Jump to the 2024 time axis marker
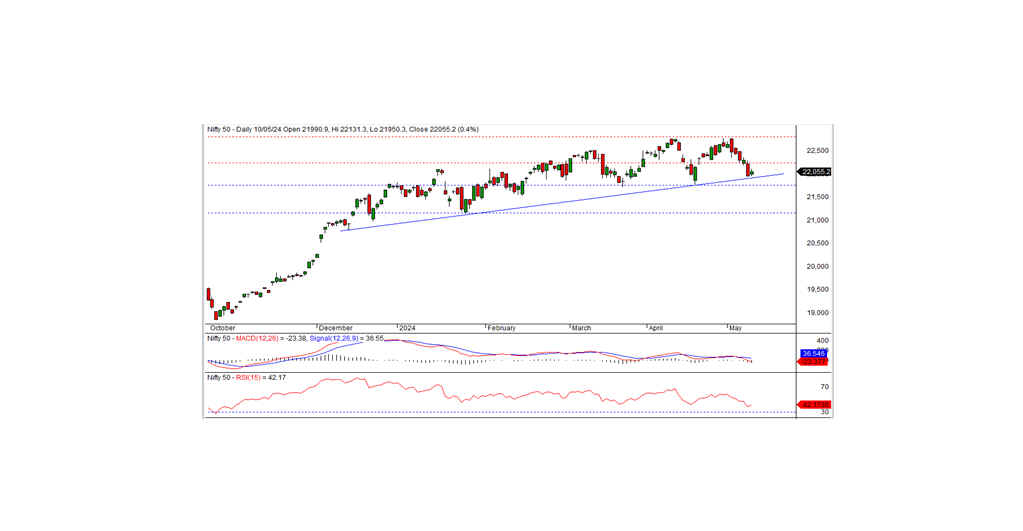 406,327
